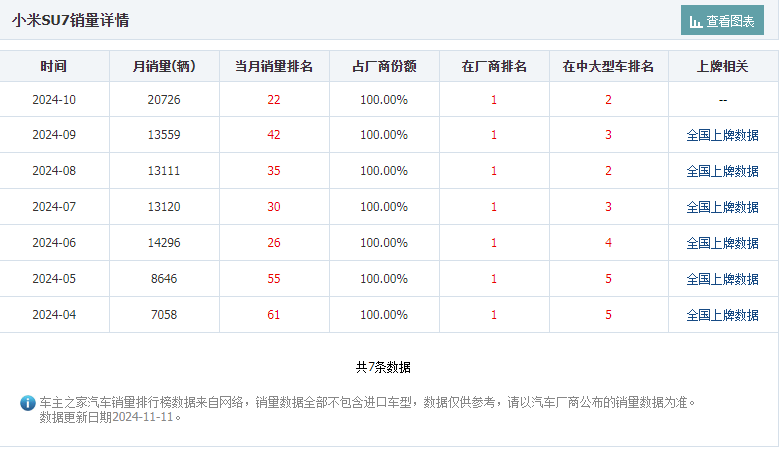
Task: Select the 2024-10 date cell
Action: (x=54, y=100)
